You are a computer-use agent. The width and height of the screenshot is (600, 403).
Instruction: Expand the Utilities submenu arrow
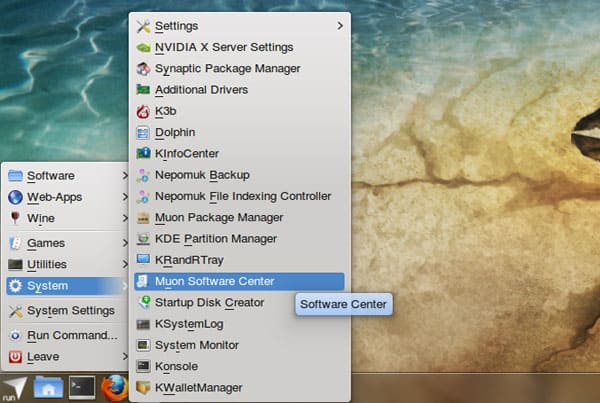pyautogui.click(x=125, y=264)
